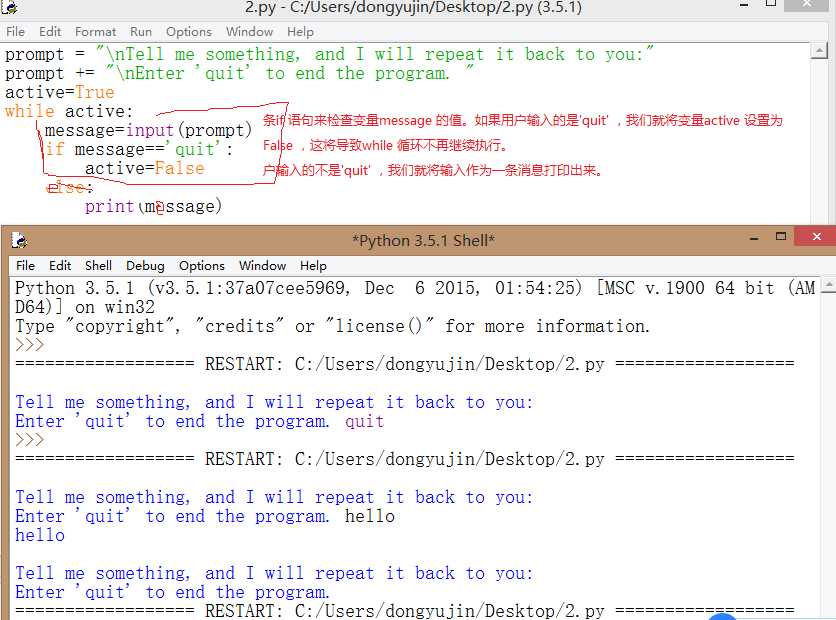Close the Python 3.5.1 Shell window

point(816,237)
